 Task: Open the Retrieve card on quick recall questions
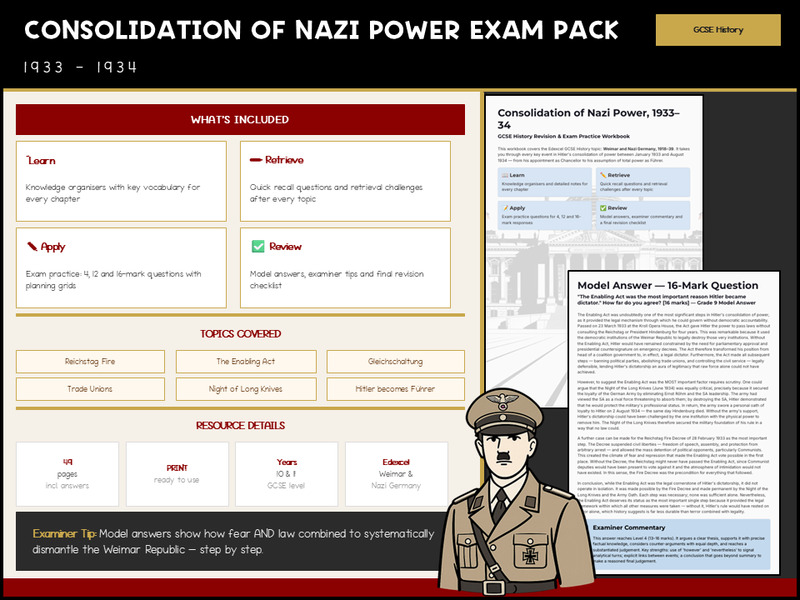[x=345, y=181]
